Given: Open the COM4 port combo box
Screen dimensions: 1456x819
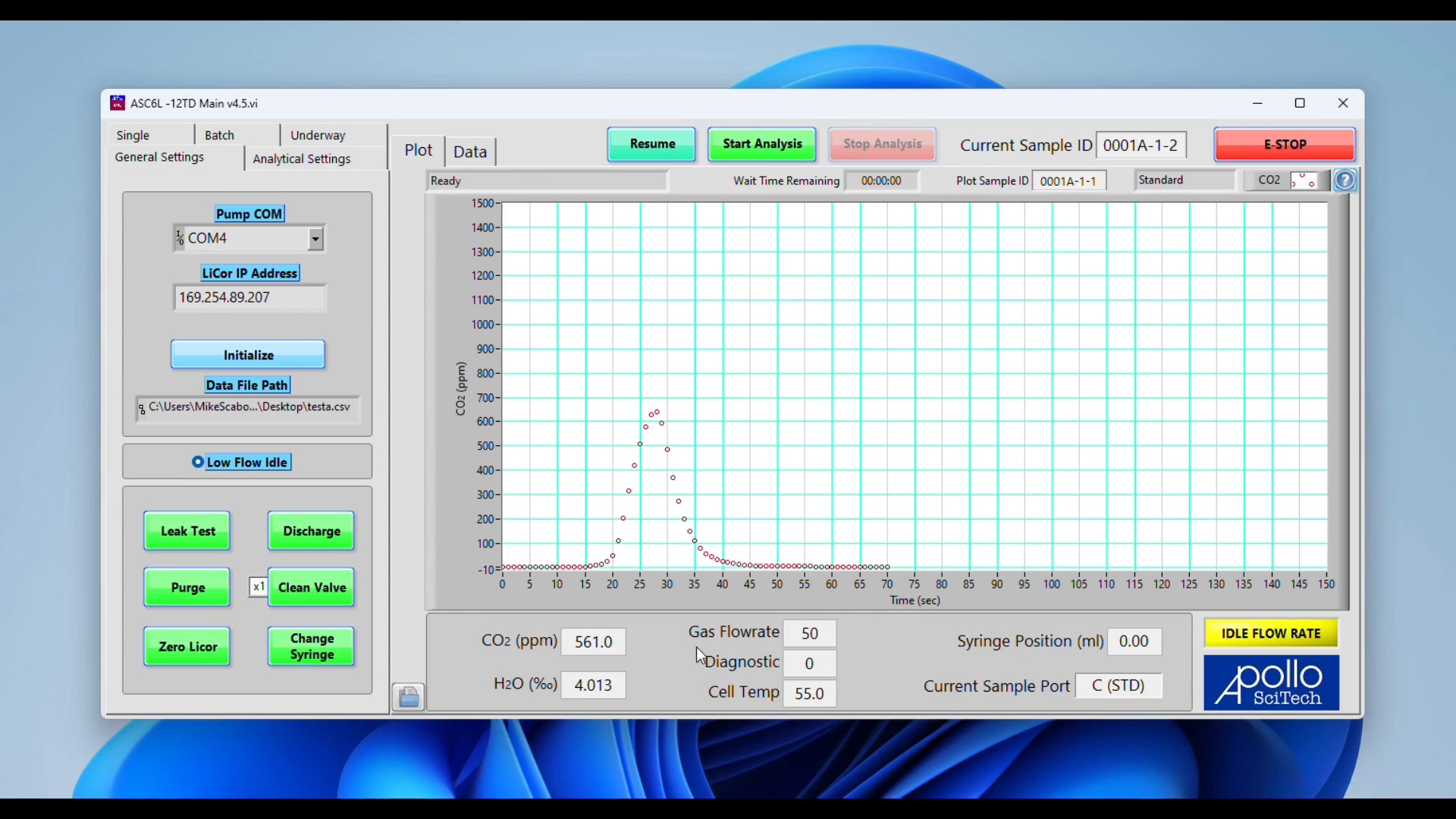Looking at the screenshot, I should click(249, 239).
